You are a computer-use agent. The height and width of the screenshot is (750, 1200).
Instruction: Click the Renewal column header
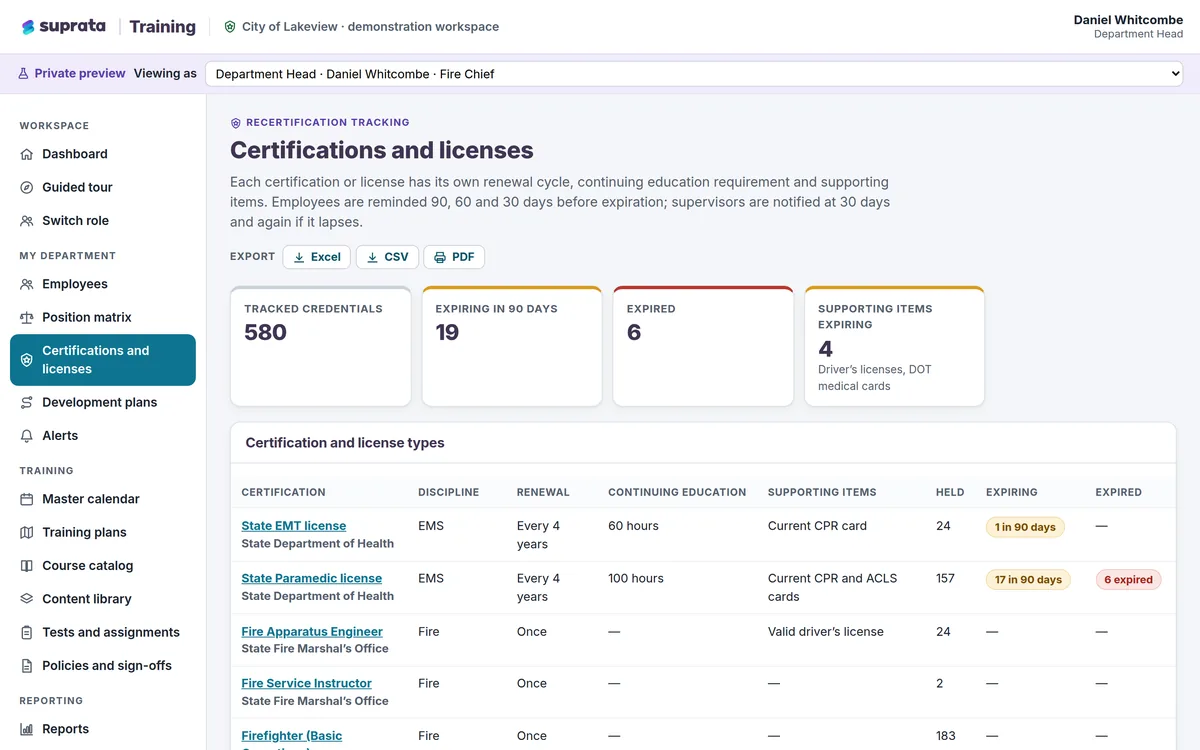pyautogui.click(x=543, y=492)
